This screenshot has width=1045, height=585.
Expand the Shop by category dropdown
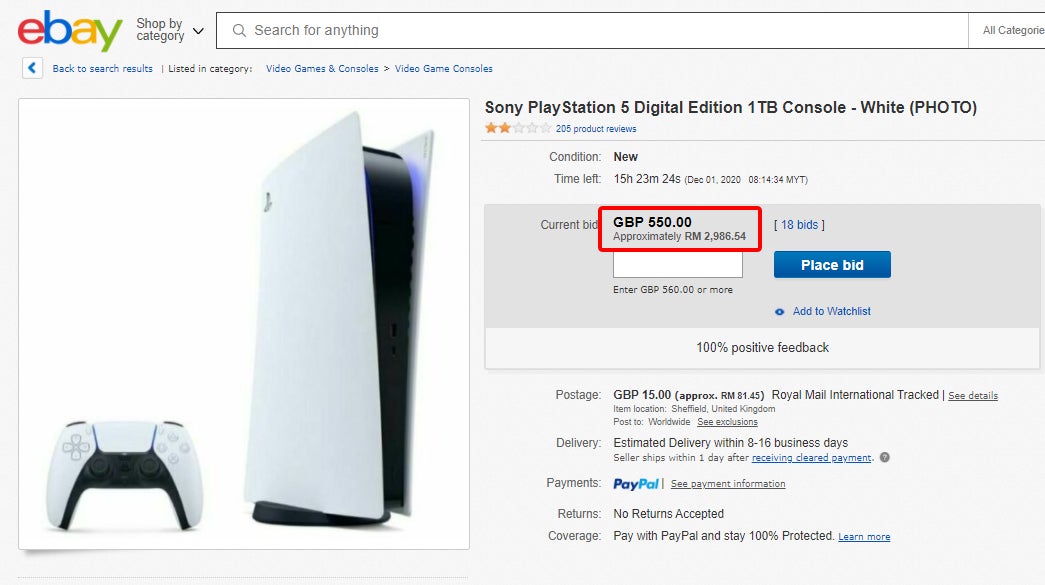169,30
